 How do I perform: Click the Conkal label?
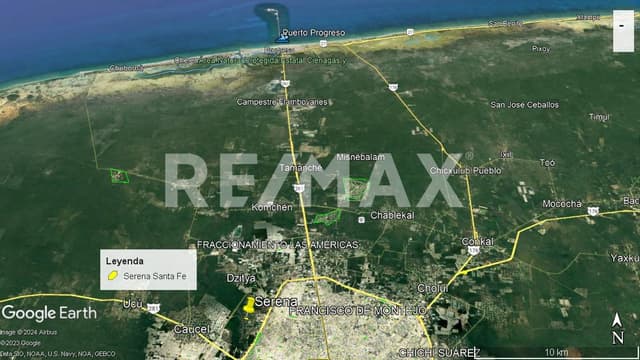(x=478, y=242)
